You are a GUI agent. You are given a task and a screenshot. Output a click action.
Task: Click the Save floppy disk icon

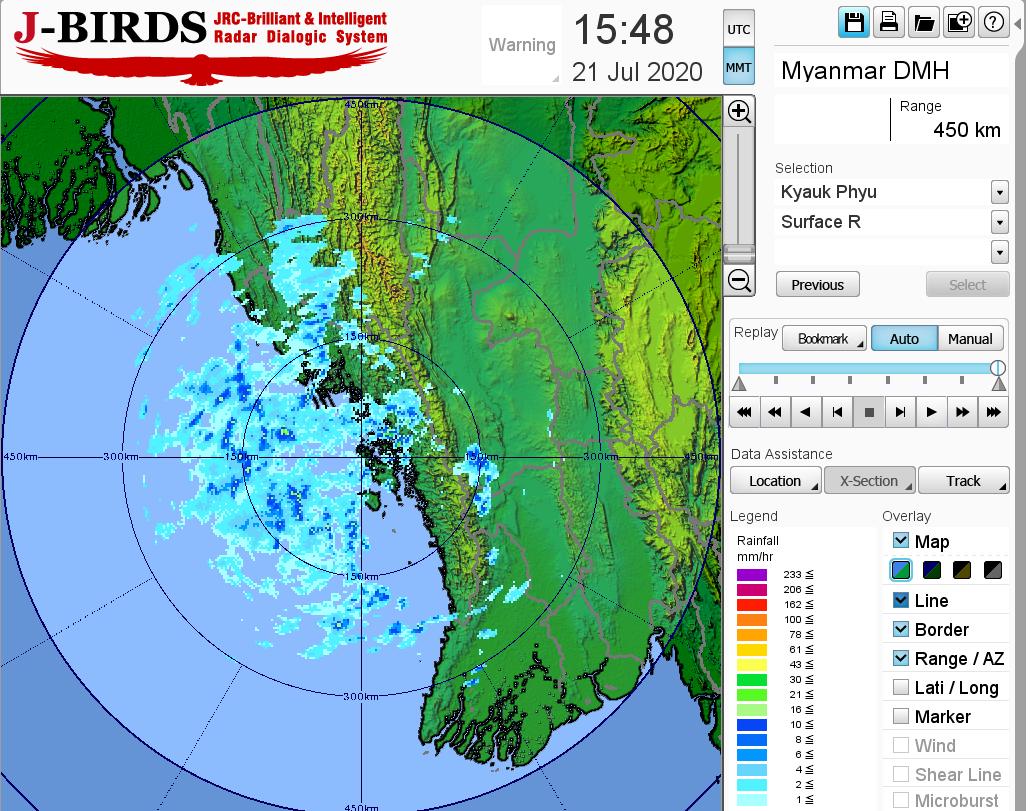(854, 23)
